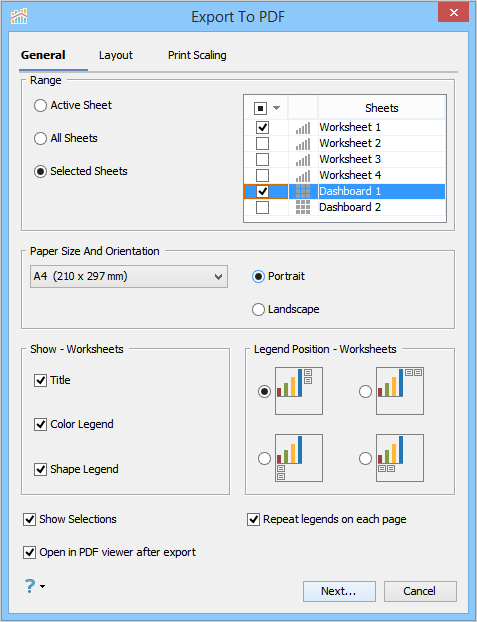The image size is (477, 622).
Task: Pick the bottom-left stacked legend position thumbnail
Action: pos(299,458)
